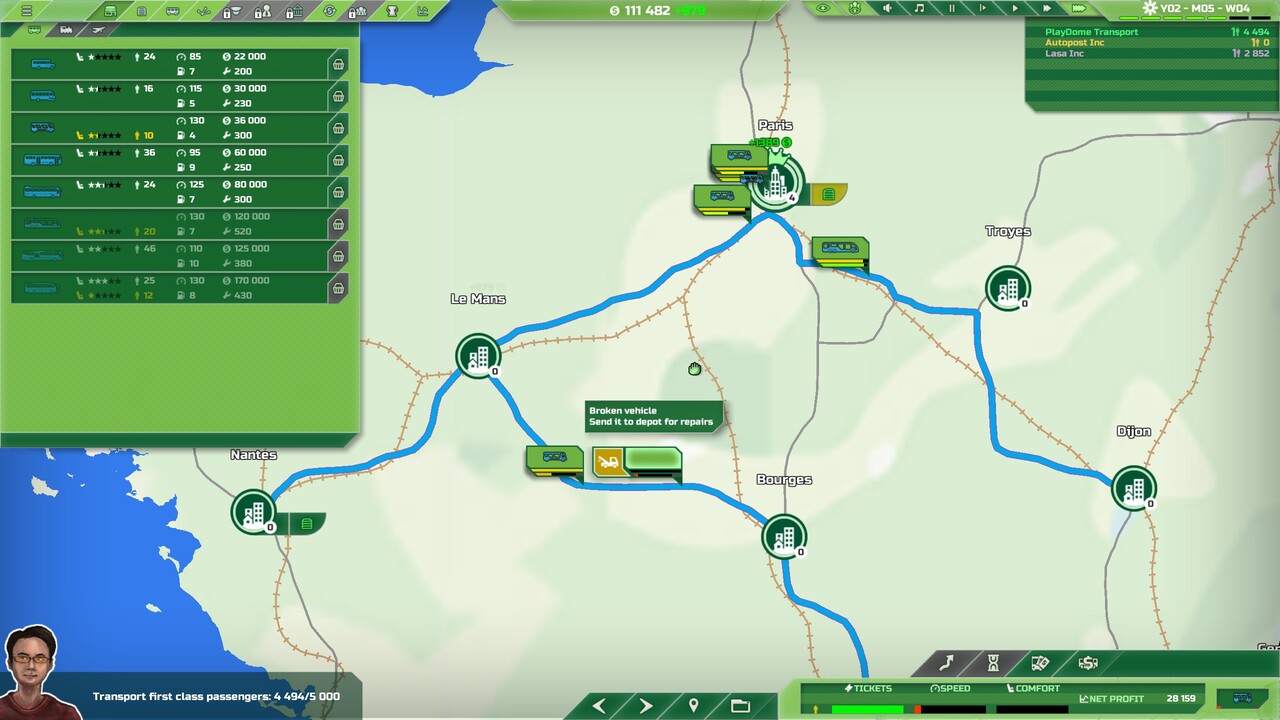The height and width of the screenshot is (720, 1280).
Task: Set game speed to fastest
Action: click(x=1078, y=8)
